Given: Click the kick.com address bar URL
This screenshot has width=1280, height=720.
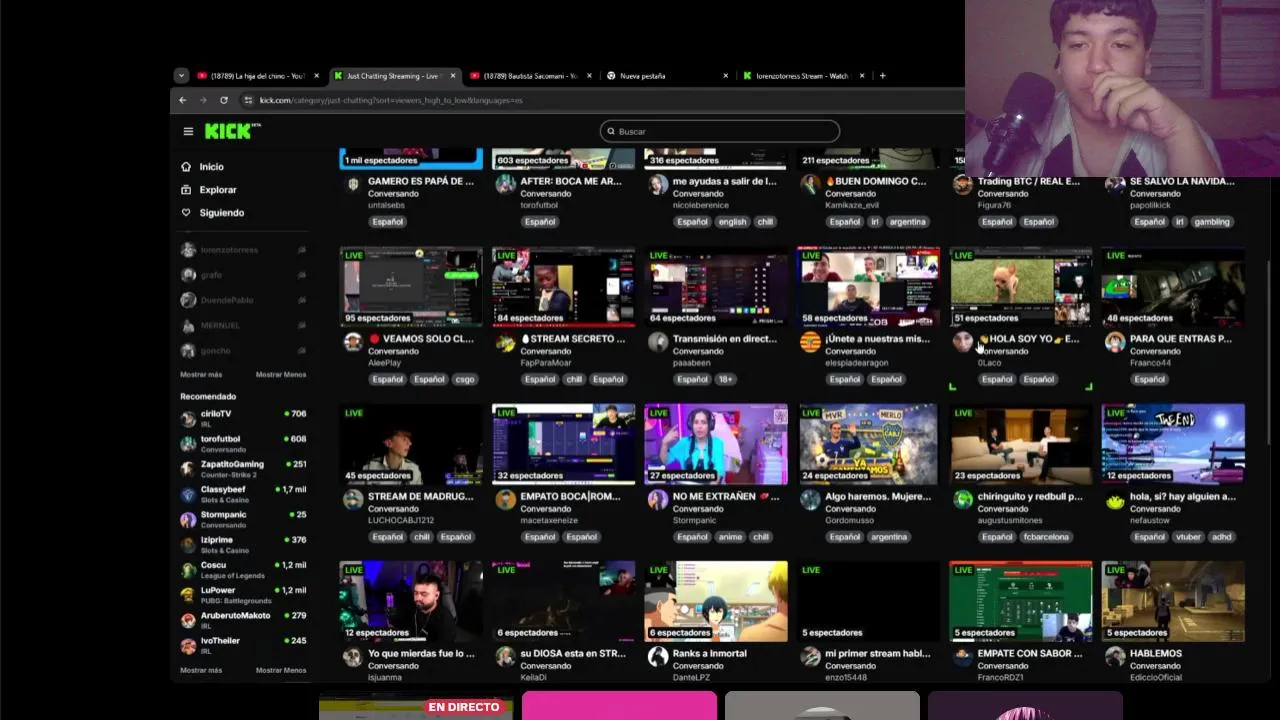Looking at the screenshot, I should pos(391,100).
